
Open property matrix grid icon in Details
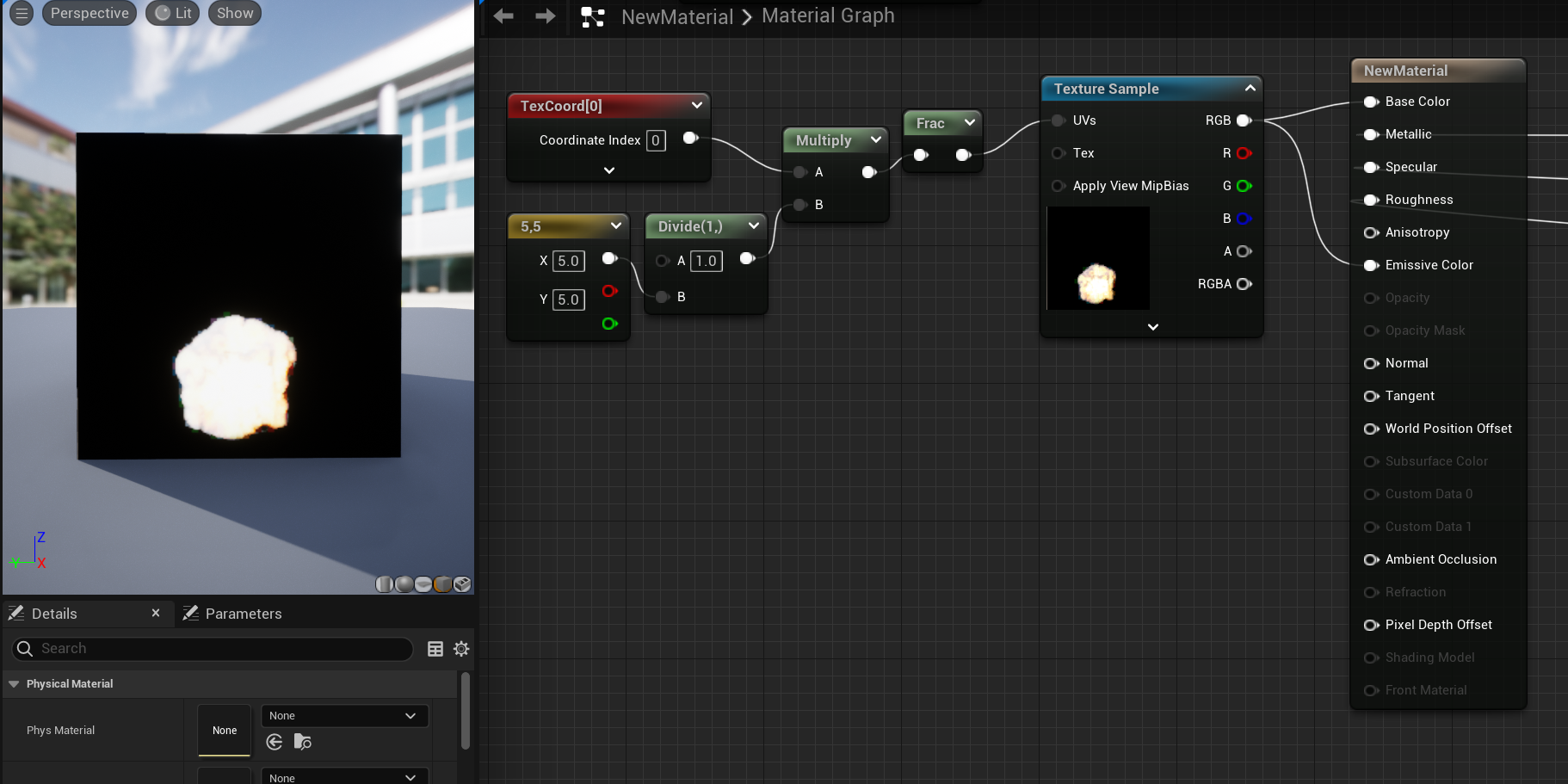435,649
